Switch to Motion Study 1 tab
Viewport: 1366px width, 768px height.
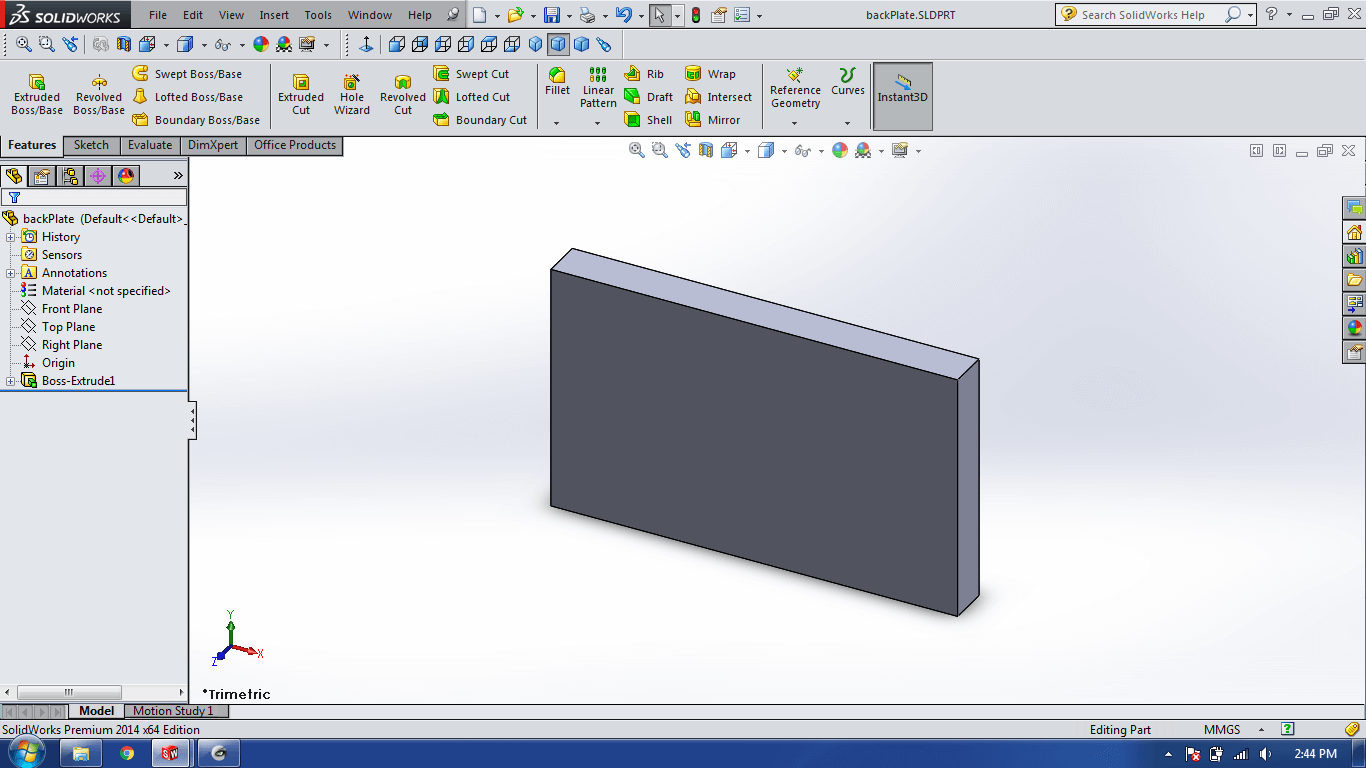point(173,711)
